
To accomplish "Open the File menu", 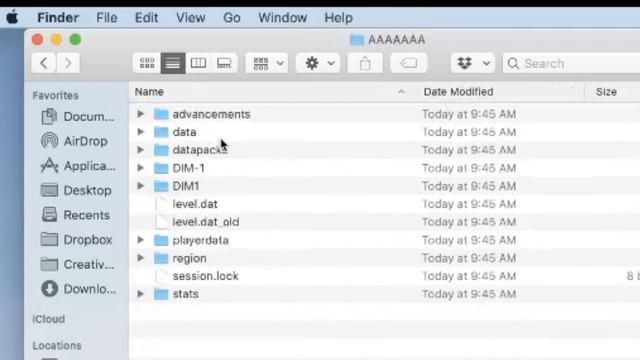I will point(107,18).
